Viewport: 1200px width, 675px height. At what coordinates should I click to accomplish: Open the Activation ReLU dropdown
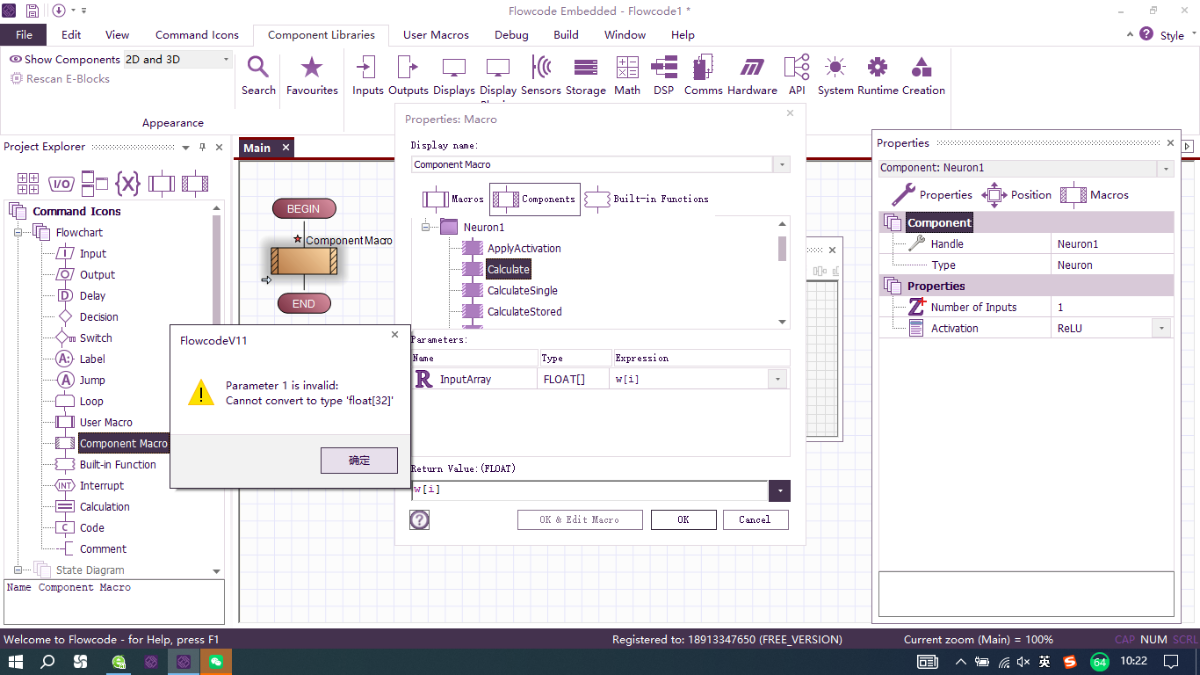(x=1162, y=328)
